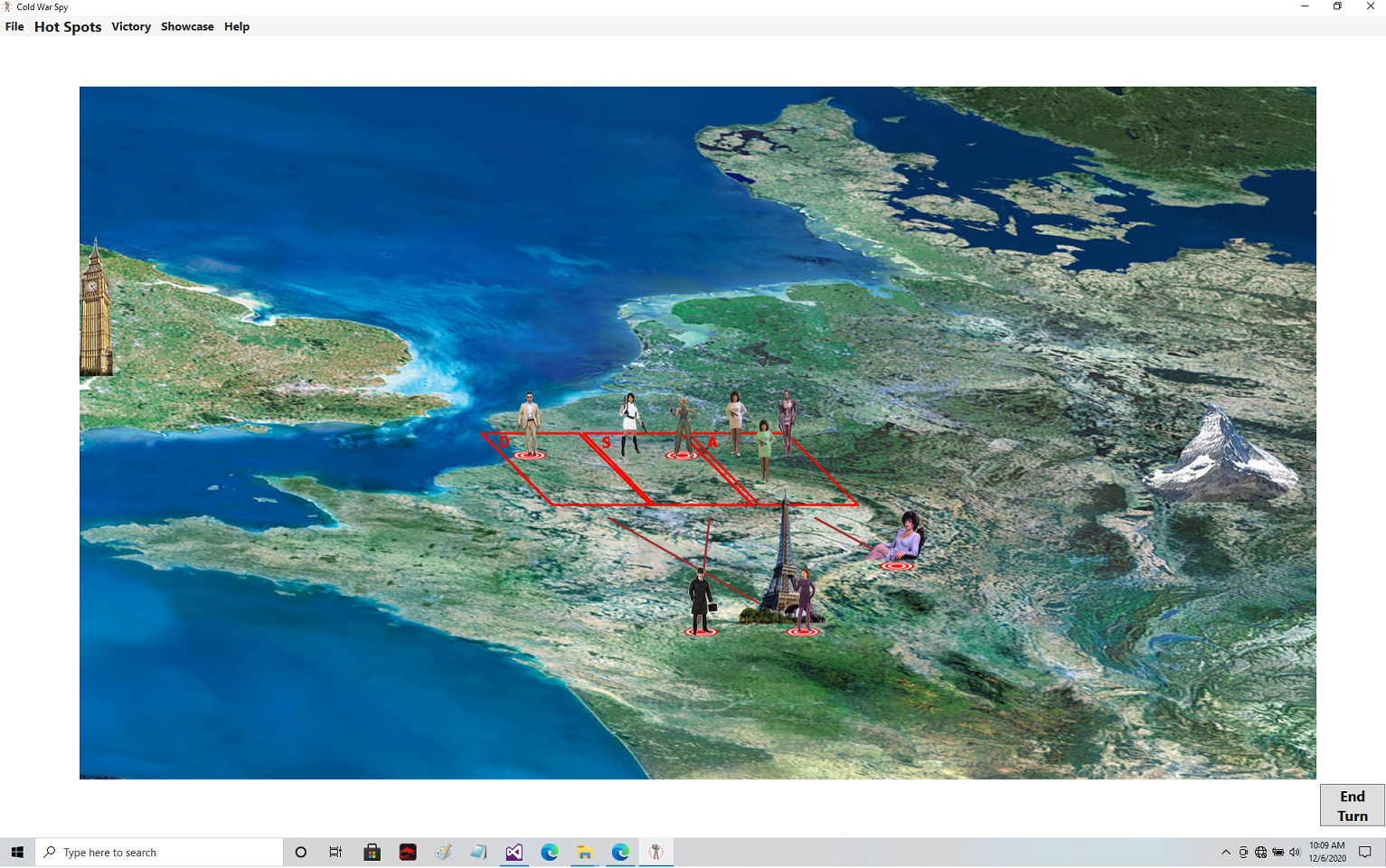Click the Cold War Spy taskbar icon
1386x868 pixels.
coord(655,852)
